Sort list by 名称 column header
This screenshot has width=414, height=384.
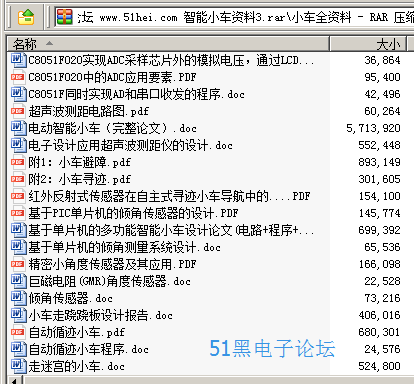point(168,44)
